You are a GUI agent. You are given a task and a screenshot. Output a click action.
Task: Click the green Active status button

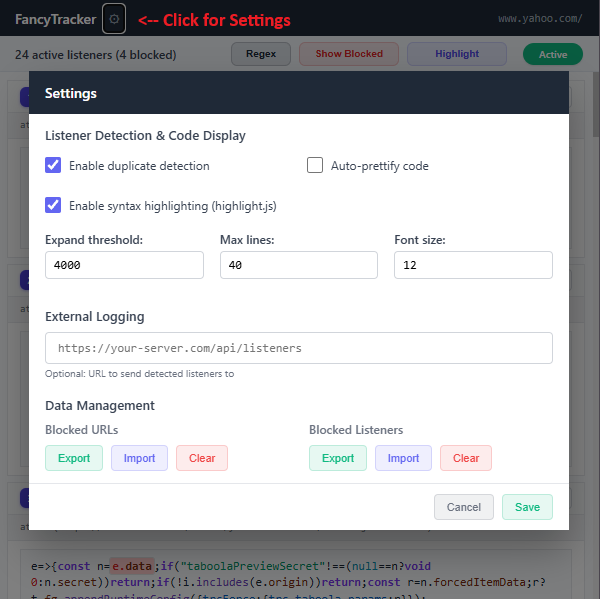pos(553,54)
